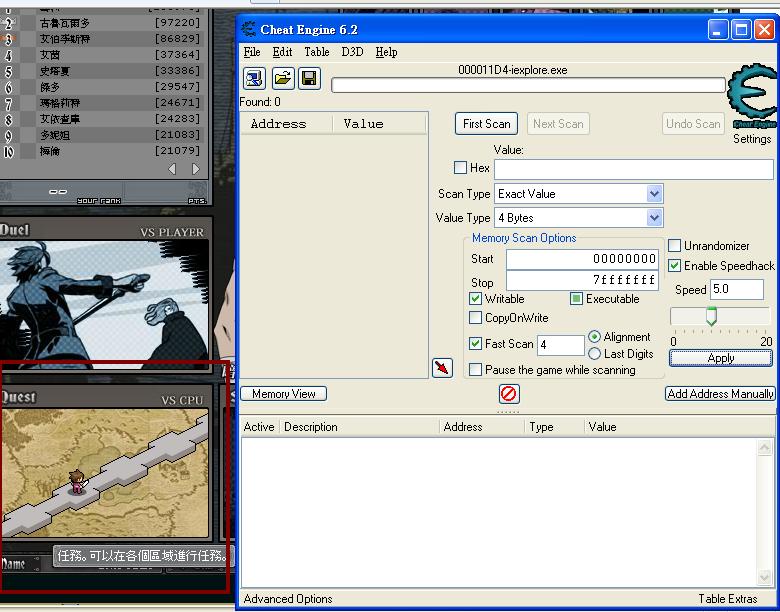Viewport: 780px width, 612px height.
Task: Open the File menu
Action: (252, 52)
